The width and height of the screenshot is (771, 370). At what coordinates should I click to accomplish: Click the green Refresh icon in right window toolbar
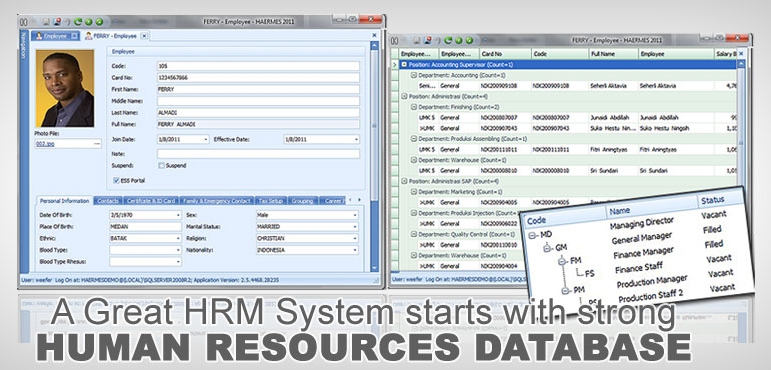[448, 40]
